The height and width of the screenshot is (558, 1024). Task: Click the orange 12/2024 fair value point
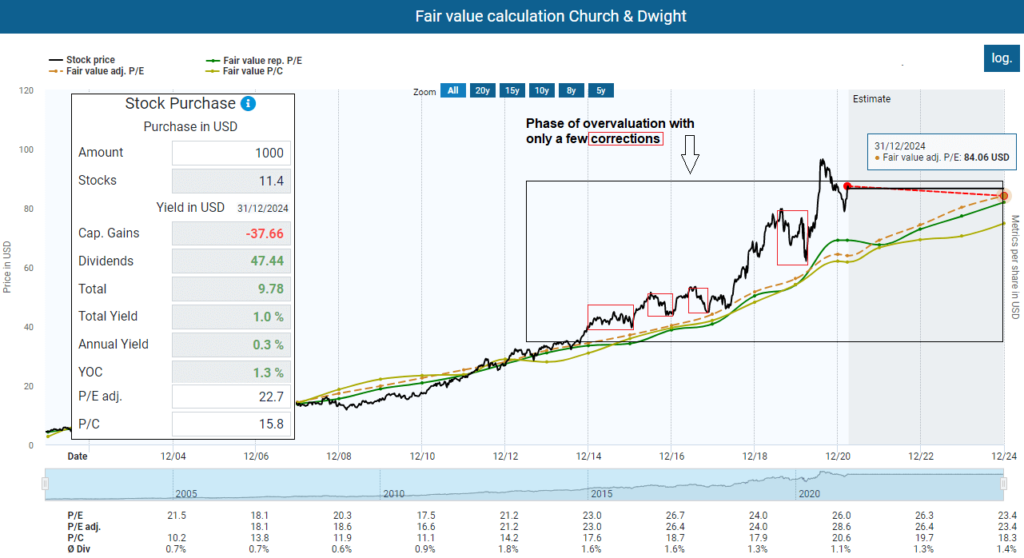1004,195
